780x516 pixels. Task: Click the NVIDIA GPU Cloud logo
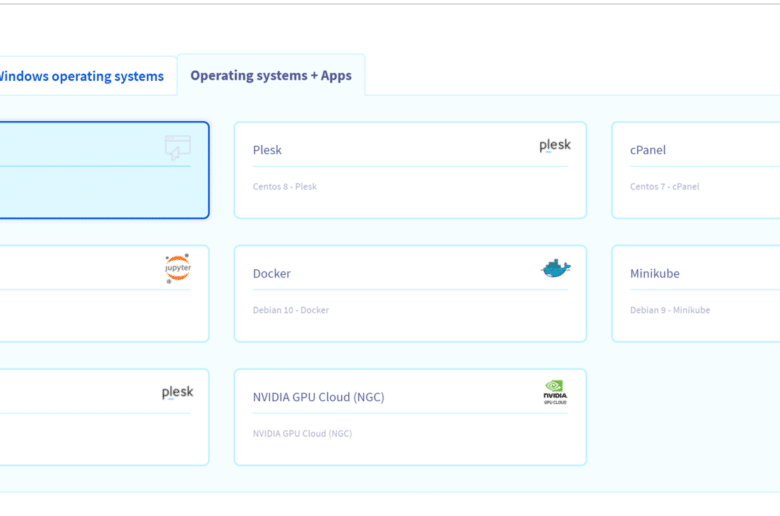coord(555,393)
